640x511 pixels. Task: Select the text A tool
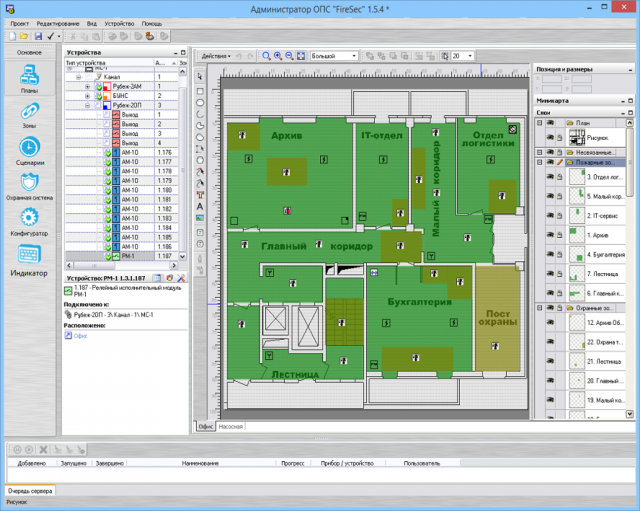click(x=200, y=207)
